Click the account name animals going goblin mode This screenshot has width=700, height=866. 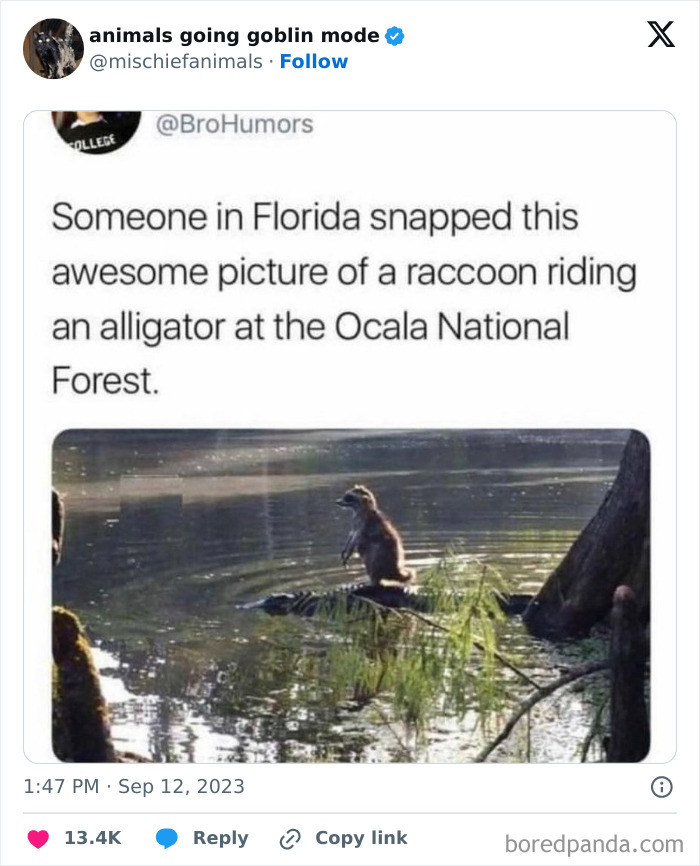235,35
